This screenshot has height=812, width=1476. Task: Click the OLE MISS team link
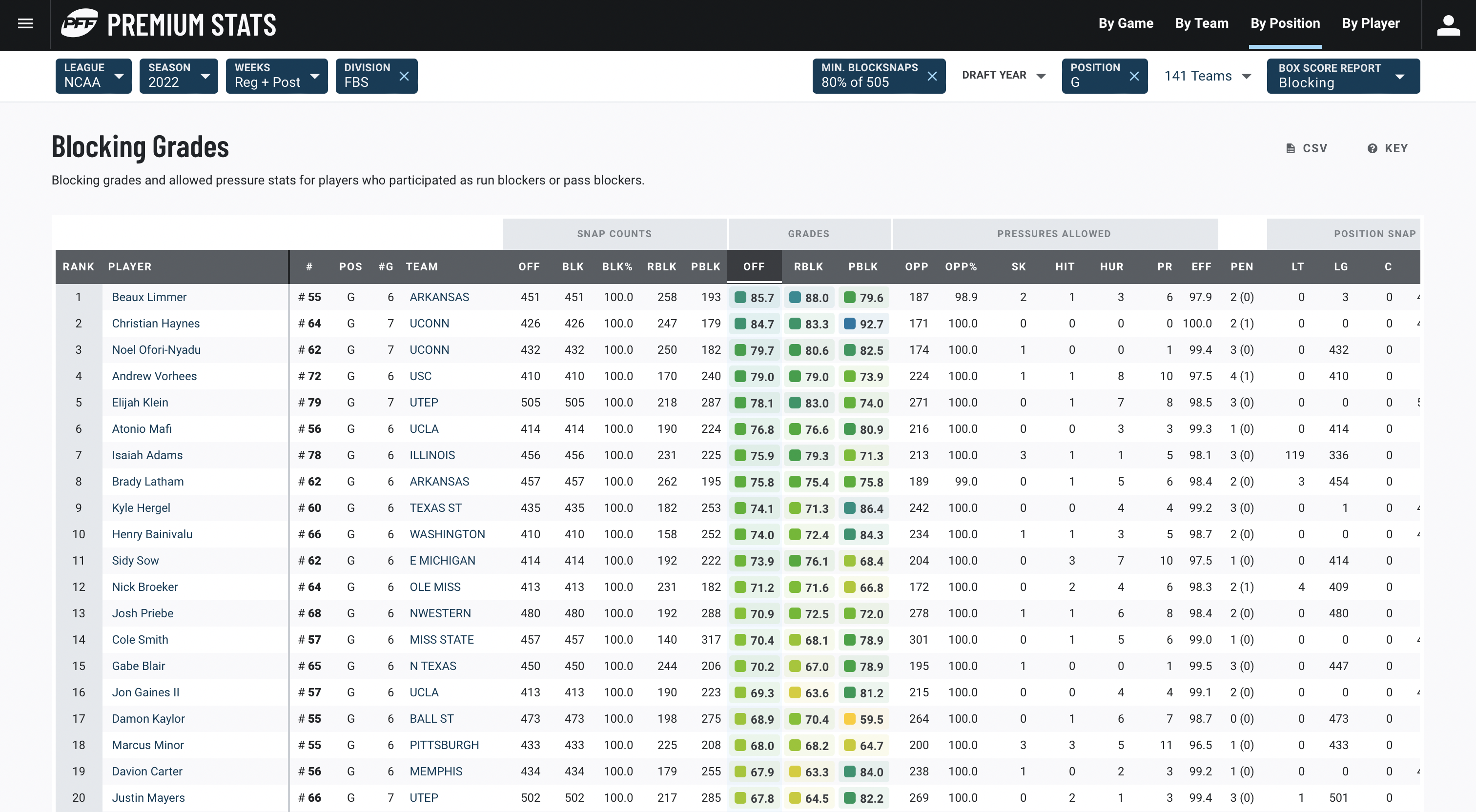435,587
